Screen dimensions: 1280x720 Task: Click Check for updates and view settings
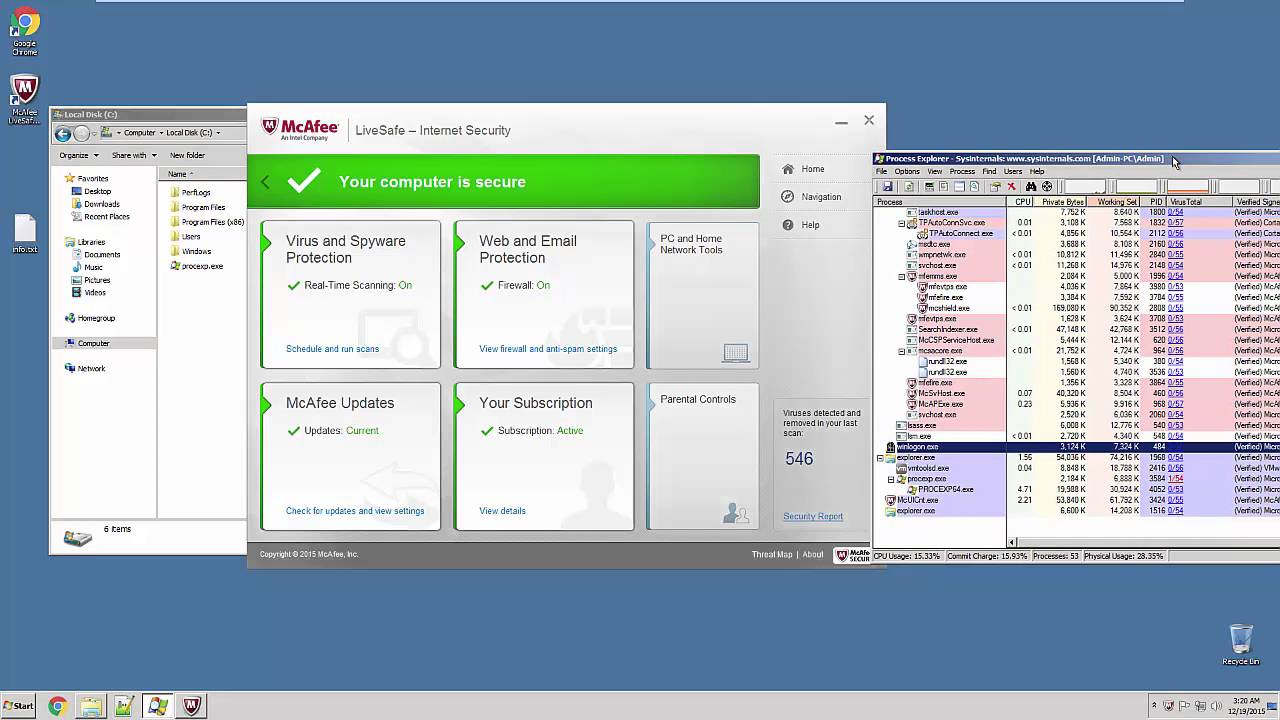355,511
